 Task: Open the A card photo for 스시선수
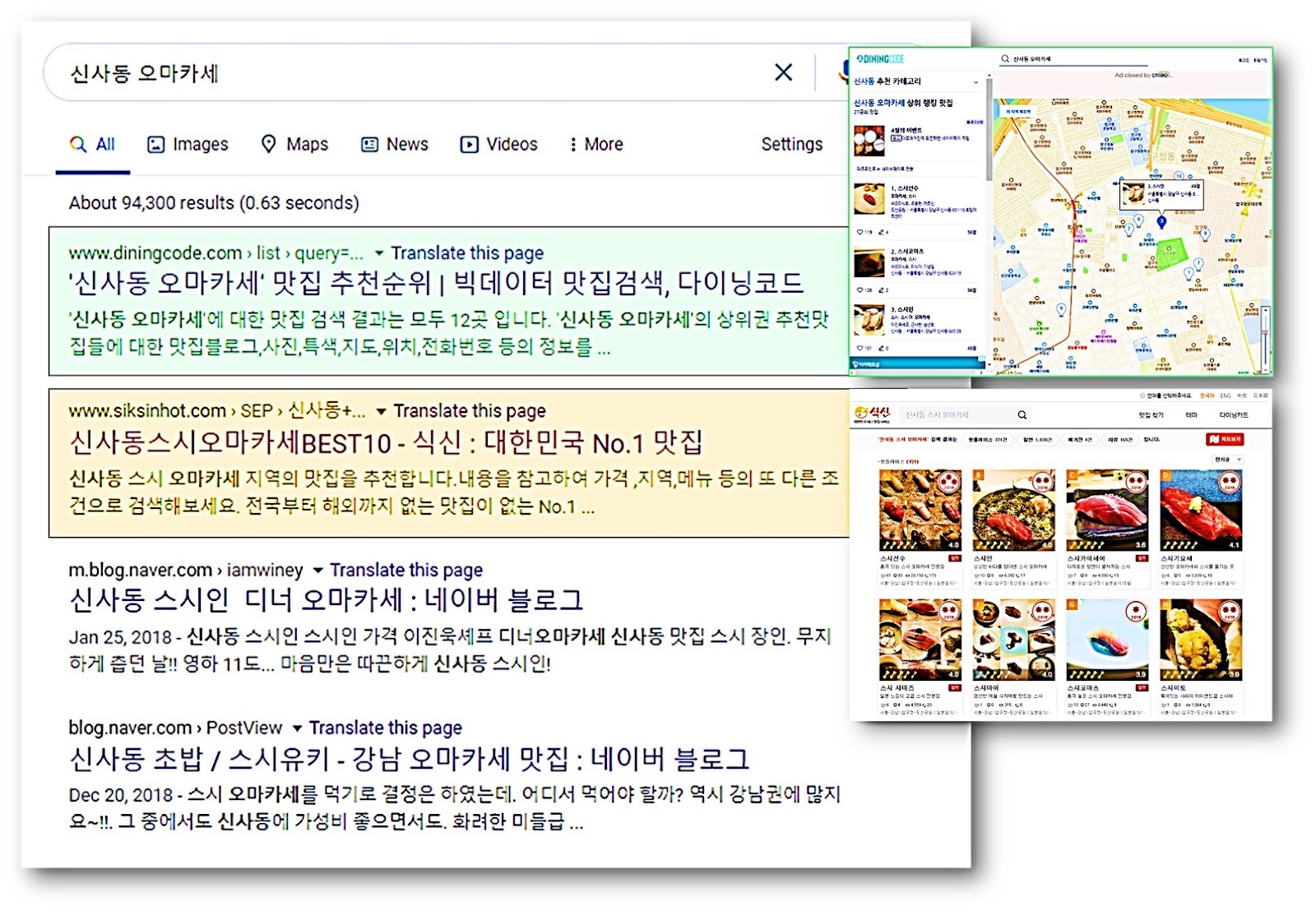[920, 511]
